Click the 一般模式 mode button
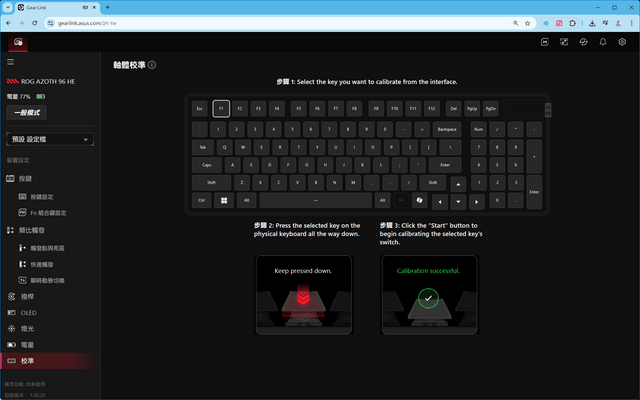 pos(27,113)
